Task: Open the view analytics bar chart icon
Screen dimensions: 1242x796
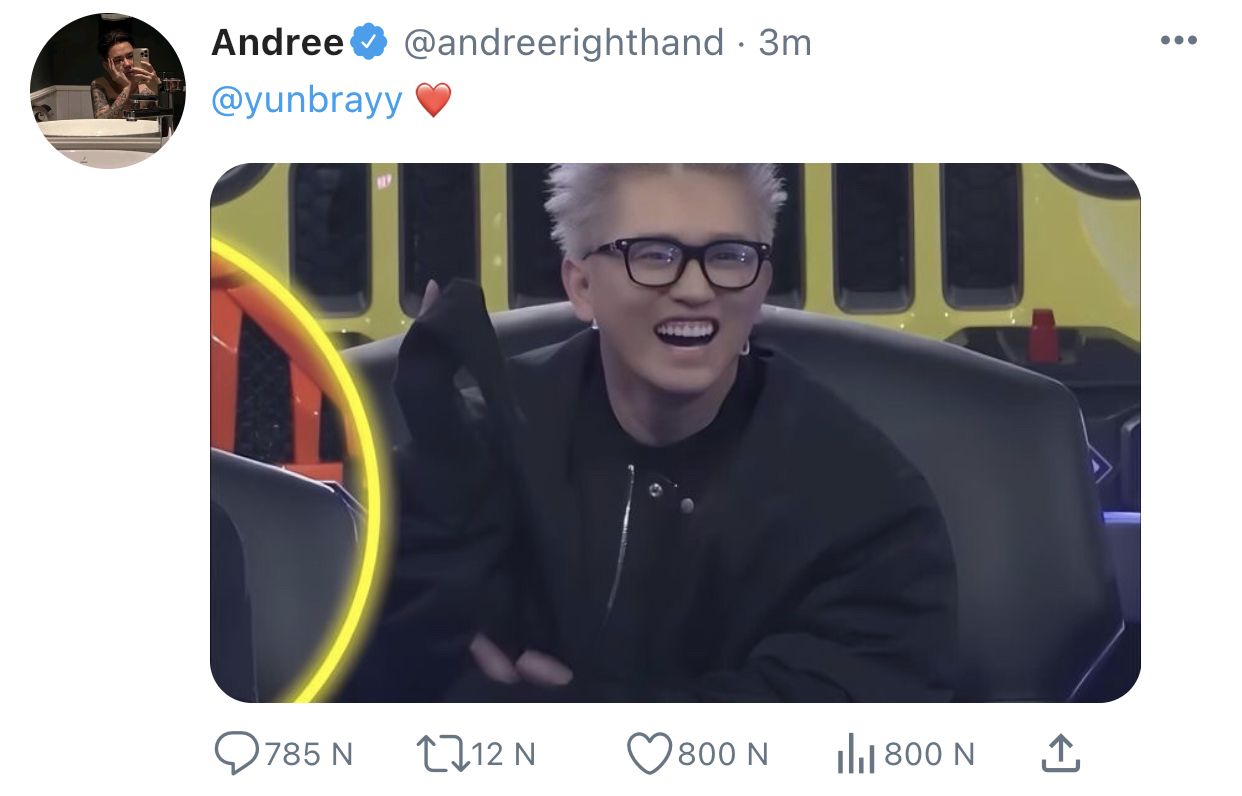Action: [855, 754]
